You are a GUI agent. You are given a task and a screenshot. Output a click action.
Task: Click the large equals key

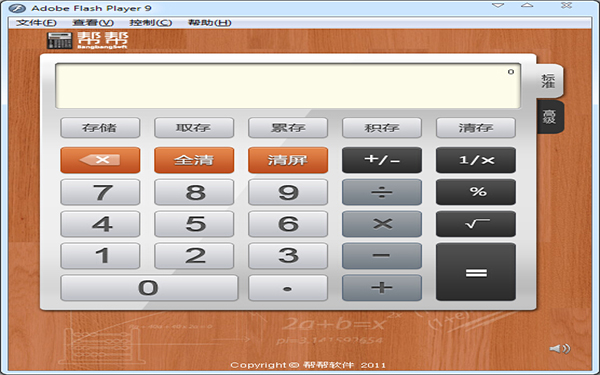click(x=476, y=272)
